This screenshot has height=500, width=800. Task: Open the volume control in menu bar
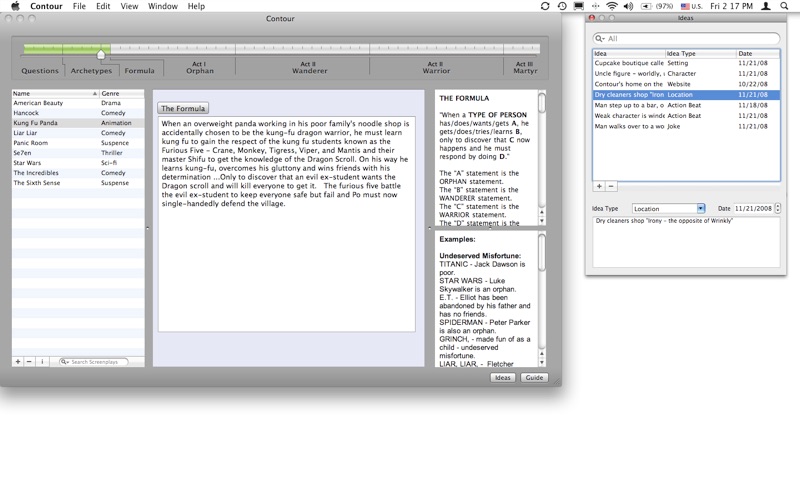coord(629,6)
